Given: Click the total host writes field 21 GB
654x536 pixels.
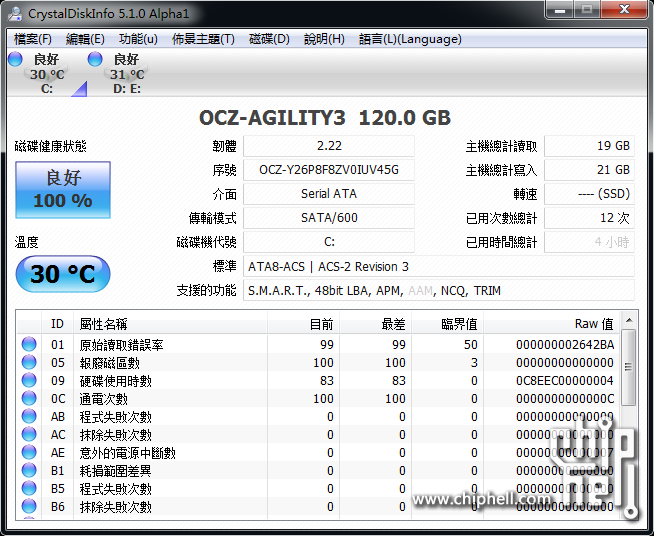Looking at the screenshot, I should click(x=589, y=170).
